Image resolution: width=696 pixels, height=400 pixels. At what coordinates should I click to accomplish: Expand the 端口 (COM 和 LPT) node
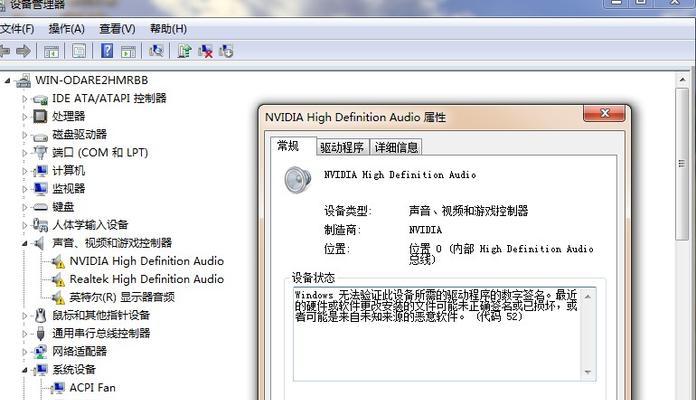(25, 153)
